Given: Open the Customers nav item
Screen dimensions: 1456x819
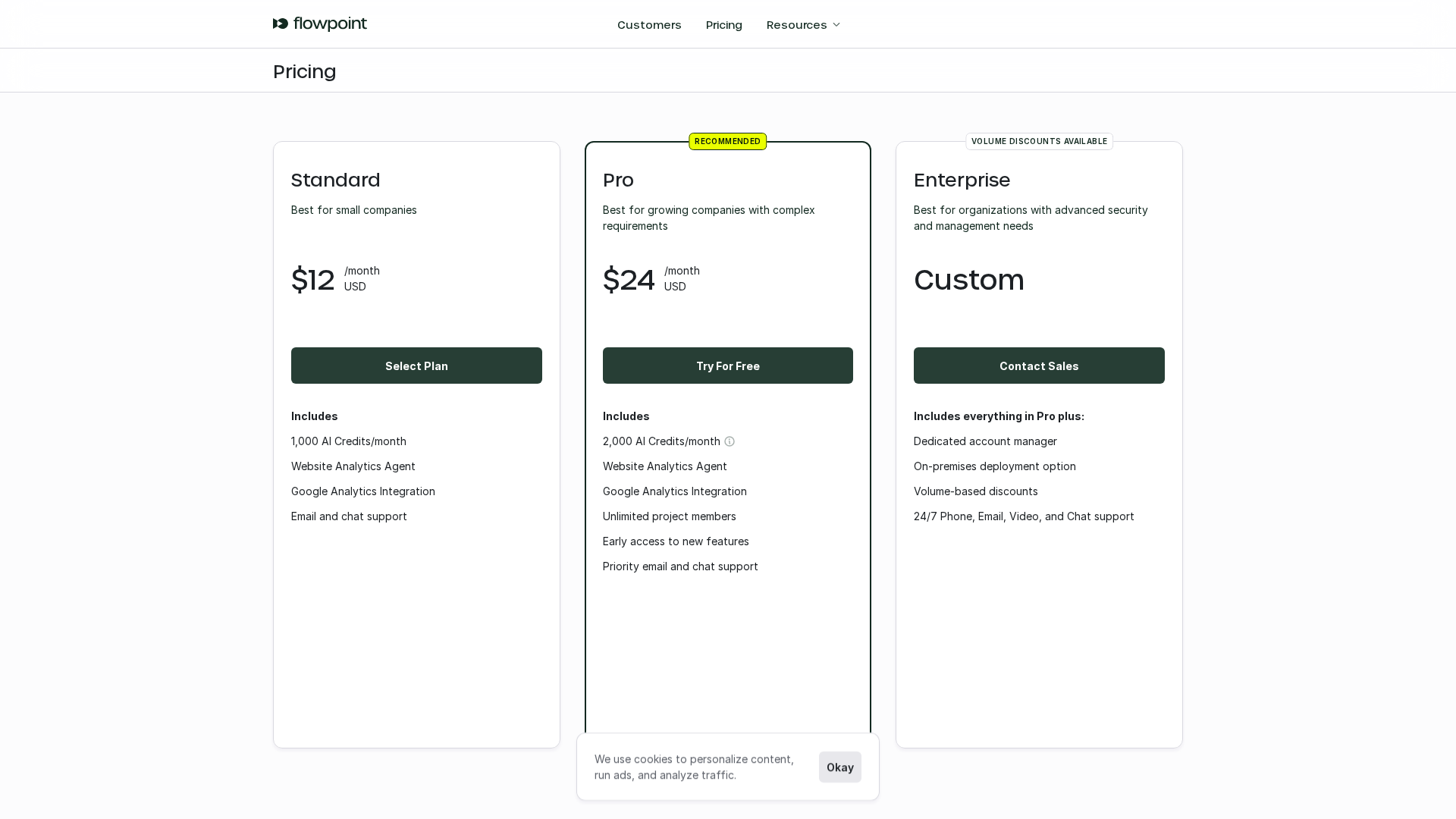Looking at the screenshot, I should point(649,25).
